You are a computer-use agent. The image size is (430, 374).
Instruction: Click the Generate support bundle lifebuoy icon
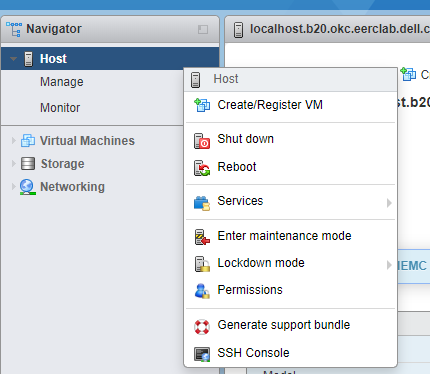202,327
